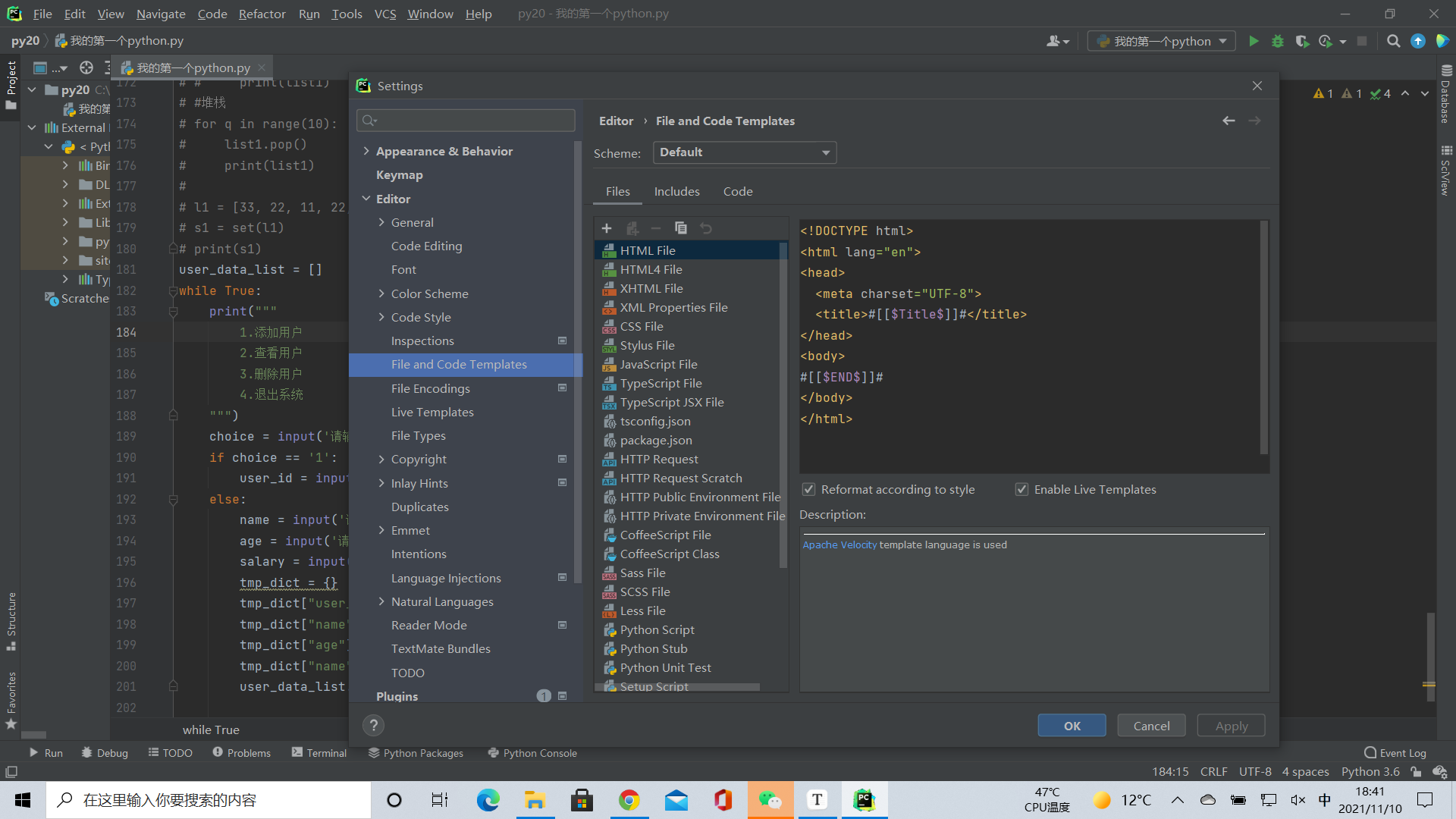Screen dimensions: 1456x819
Task: Open the run configuration dropdown
Action: click(x=1161, y=41)
